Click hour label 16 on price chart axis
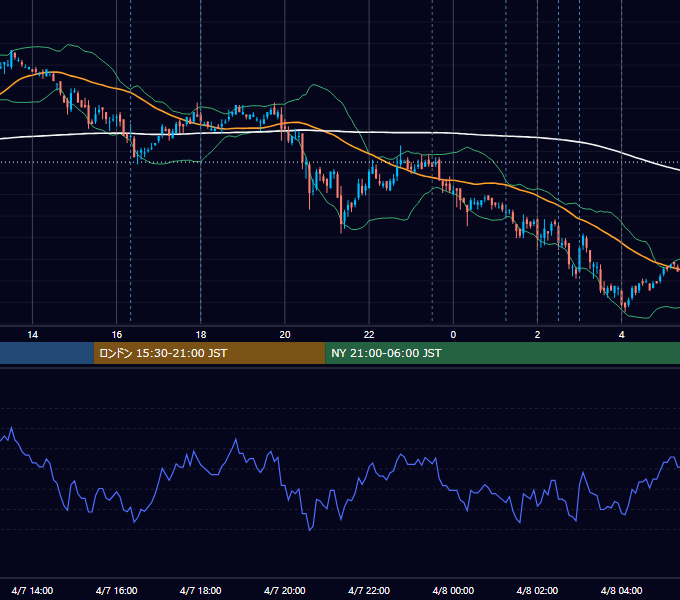Screen dimensions: 680x600 (x=117, y=335)
